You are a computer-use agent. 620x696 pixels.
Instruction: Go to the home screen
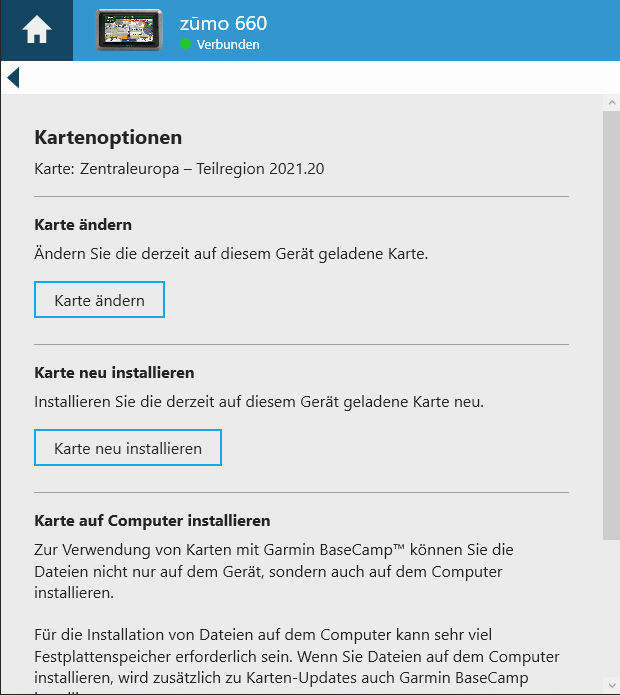[36, 31]
